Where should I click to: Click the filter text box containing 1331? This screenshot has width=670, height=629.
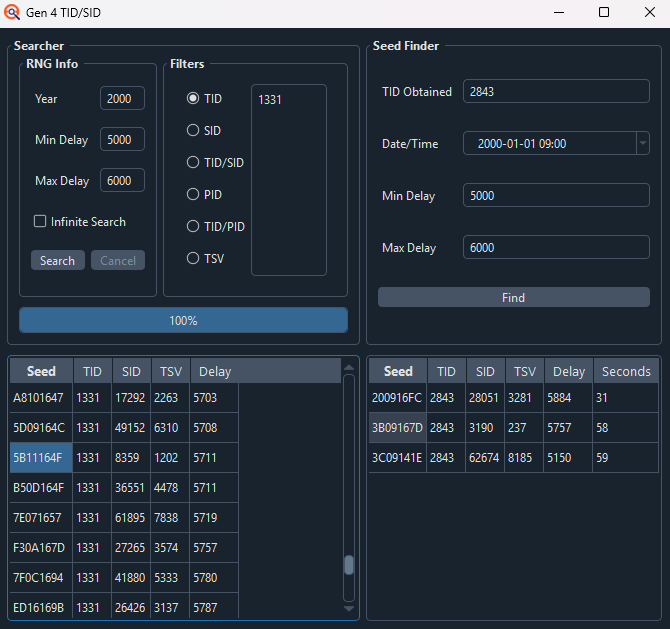click(x=289, y=179)
